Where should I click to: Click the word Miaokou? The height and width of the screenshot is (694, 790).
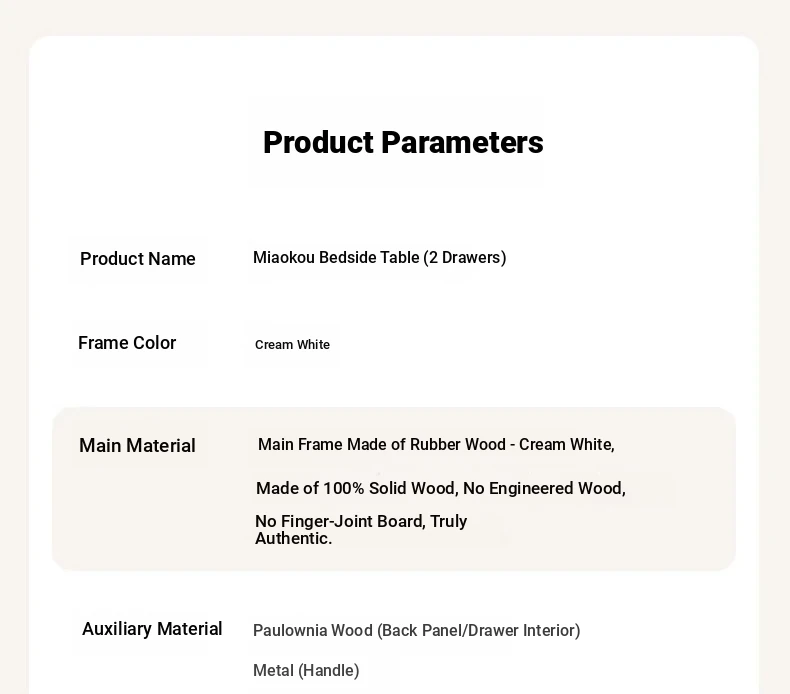pos(284,258)
